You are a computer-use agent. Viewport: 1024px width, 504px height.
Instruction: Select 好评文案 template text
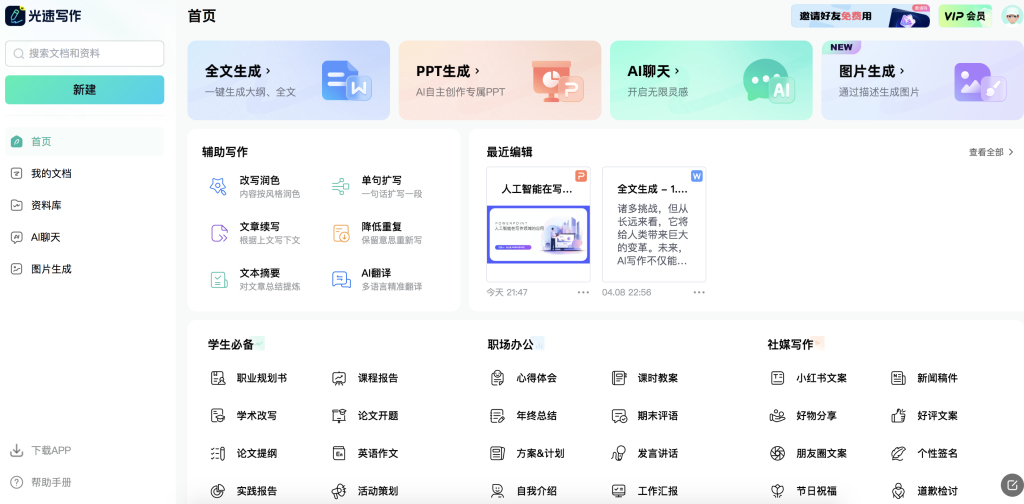pyautogui.click(x=937, y=416)
